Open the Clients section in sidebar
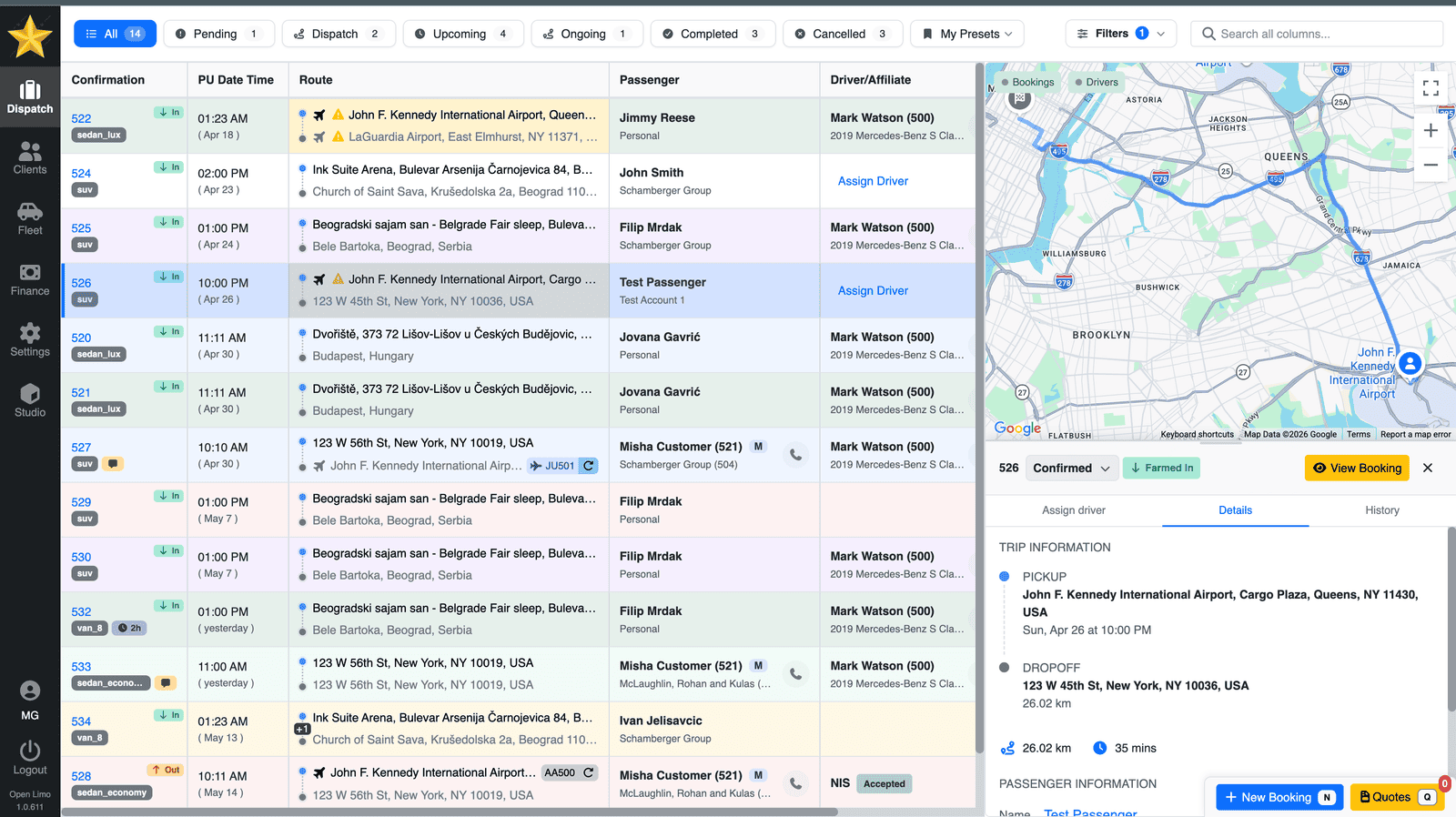Viewport: 1456px width, 817px height. point(30,158)
